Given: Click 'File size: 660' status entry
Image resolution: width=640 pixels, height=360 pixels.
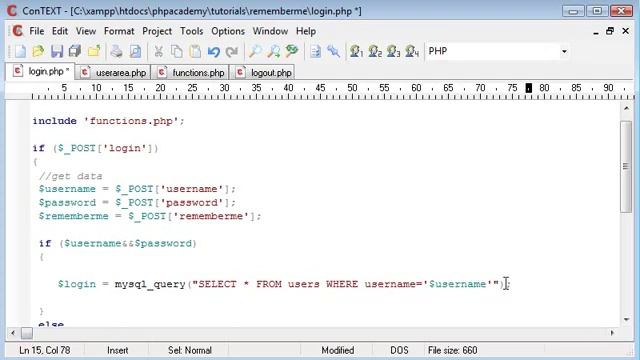Looking at the screenshot, I should pos(452,350).
